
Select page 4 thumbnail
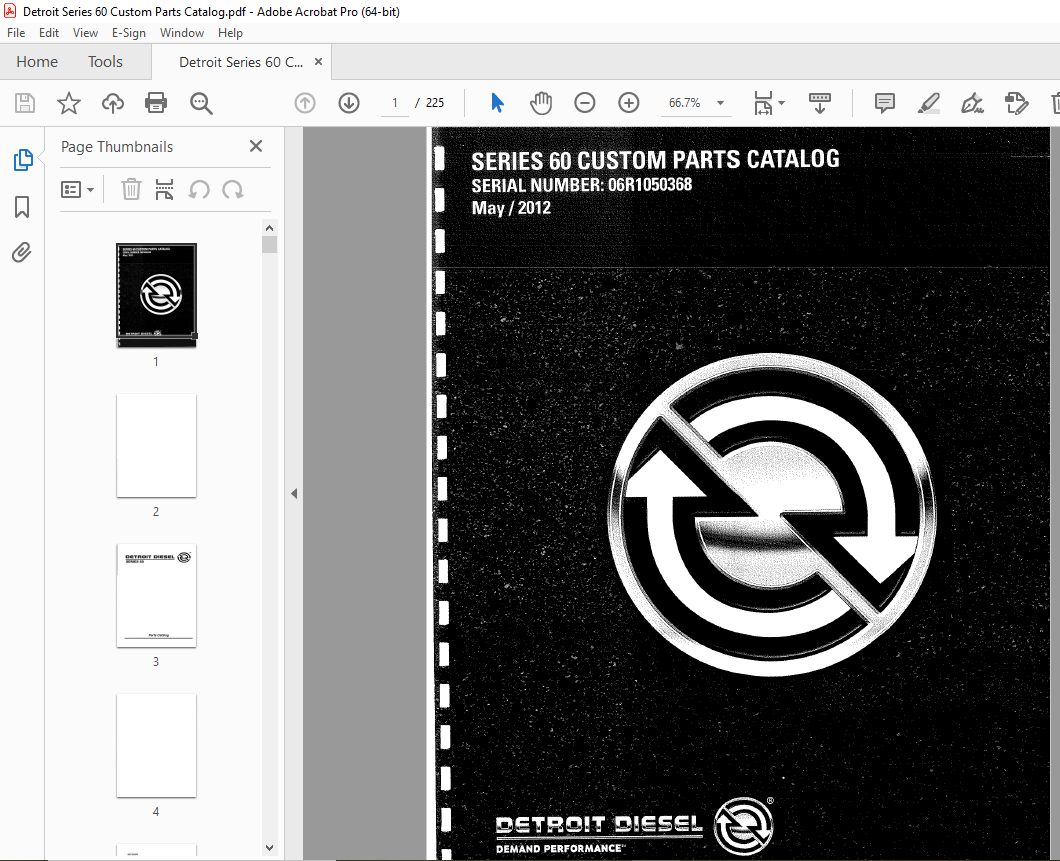click(156, 745)
